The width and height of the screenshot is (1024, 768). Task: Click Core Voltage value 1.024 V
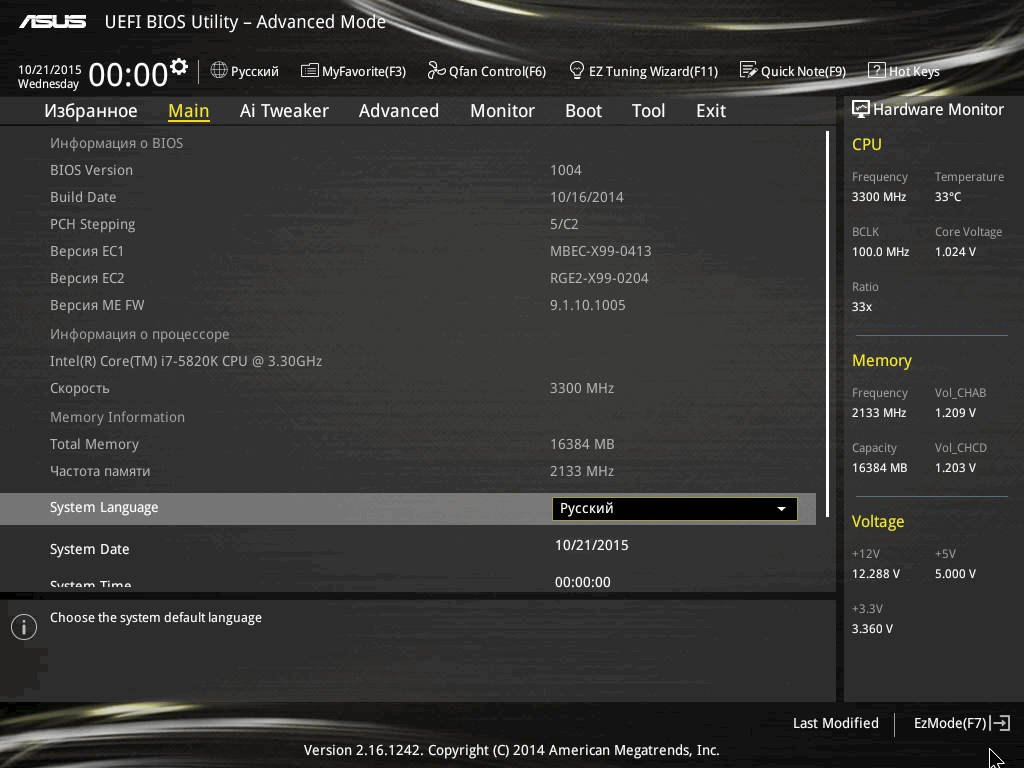pos(955,251)
